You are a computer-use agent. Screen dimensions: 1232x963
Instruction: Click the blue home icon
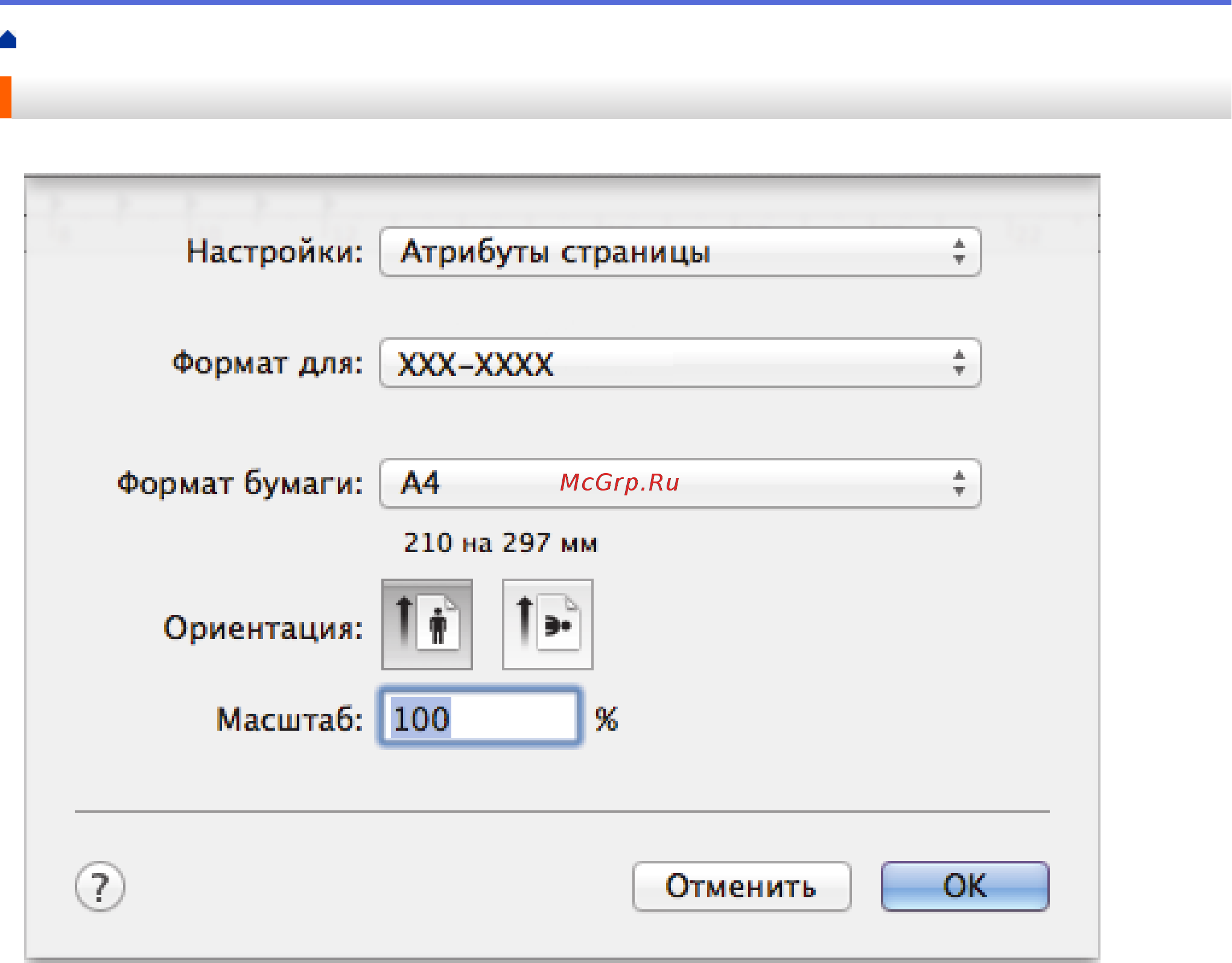[x=8, y=40]
